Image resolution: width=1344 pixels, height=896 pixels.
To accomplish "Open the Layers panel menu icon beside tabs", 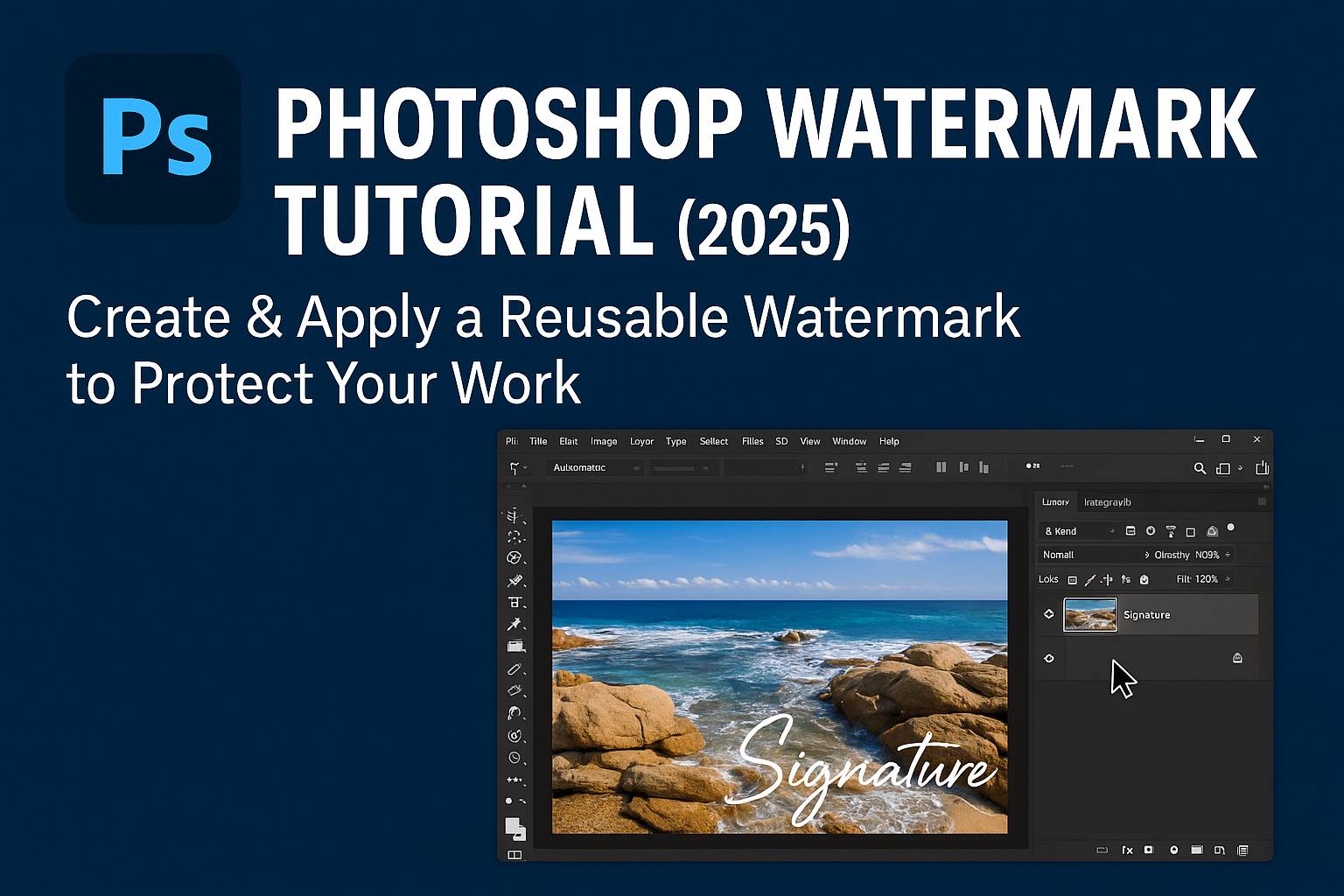I will (x=1262, y=501).
